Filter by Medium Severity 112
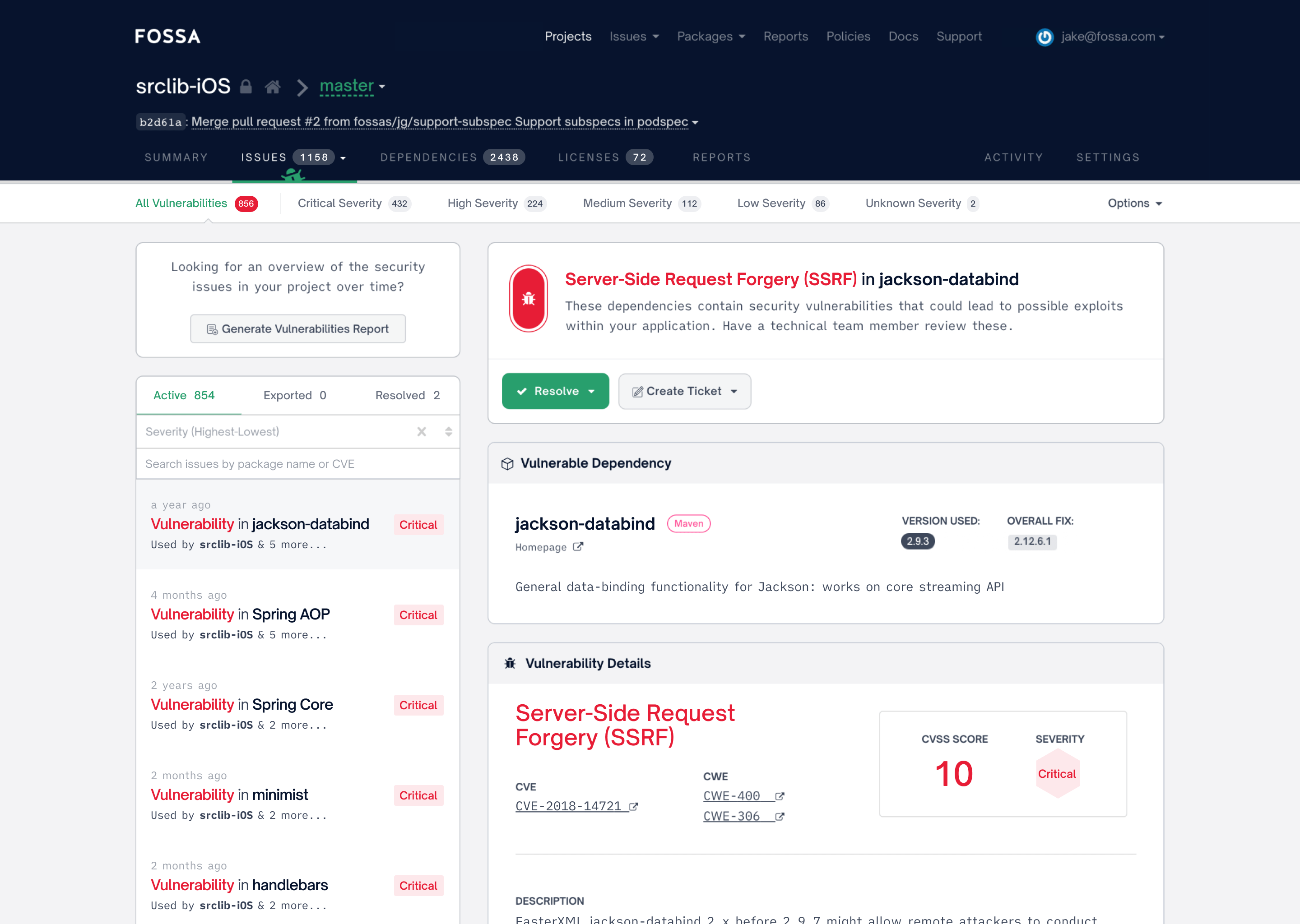 click(x=642, y=203)
